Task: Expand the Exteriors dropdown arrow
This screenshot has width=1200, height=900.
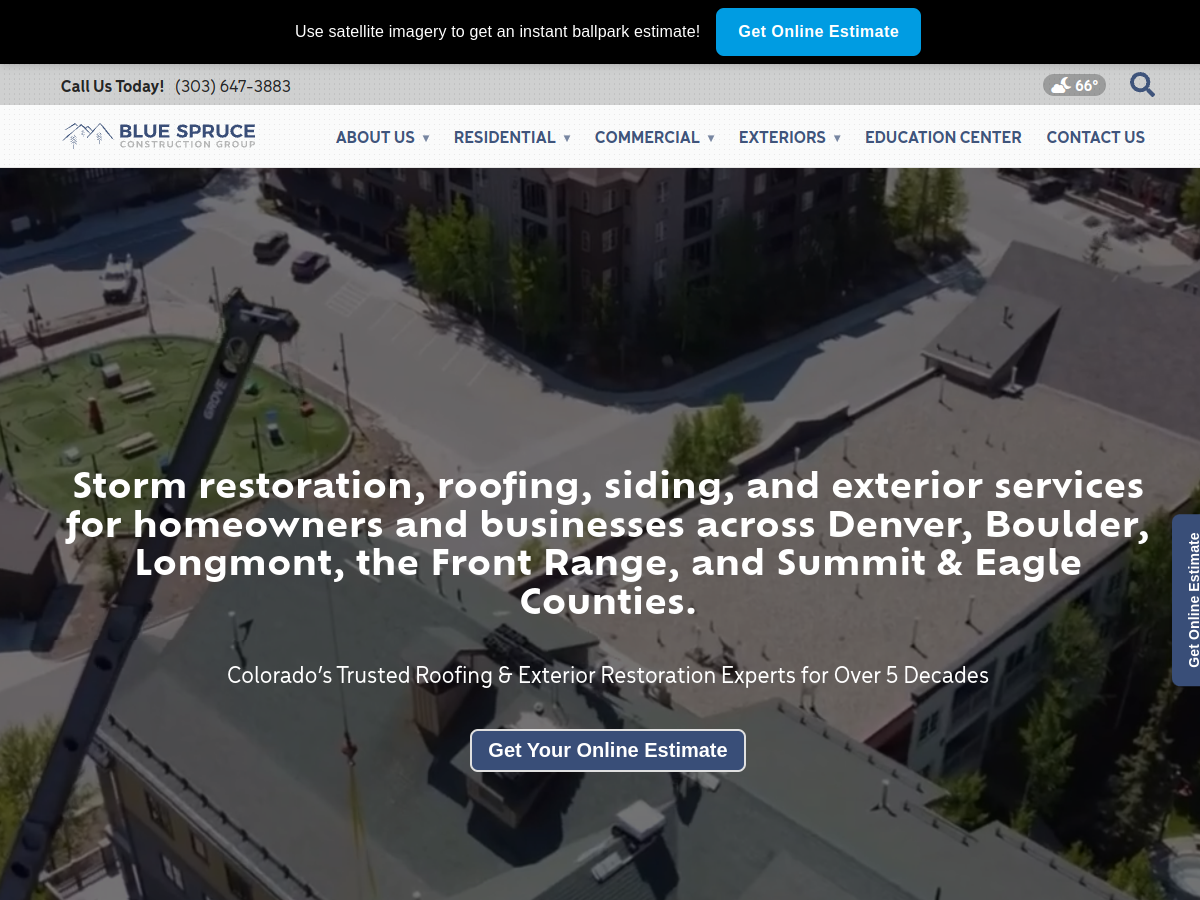Action: (837, 138)
